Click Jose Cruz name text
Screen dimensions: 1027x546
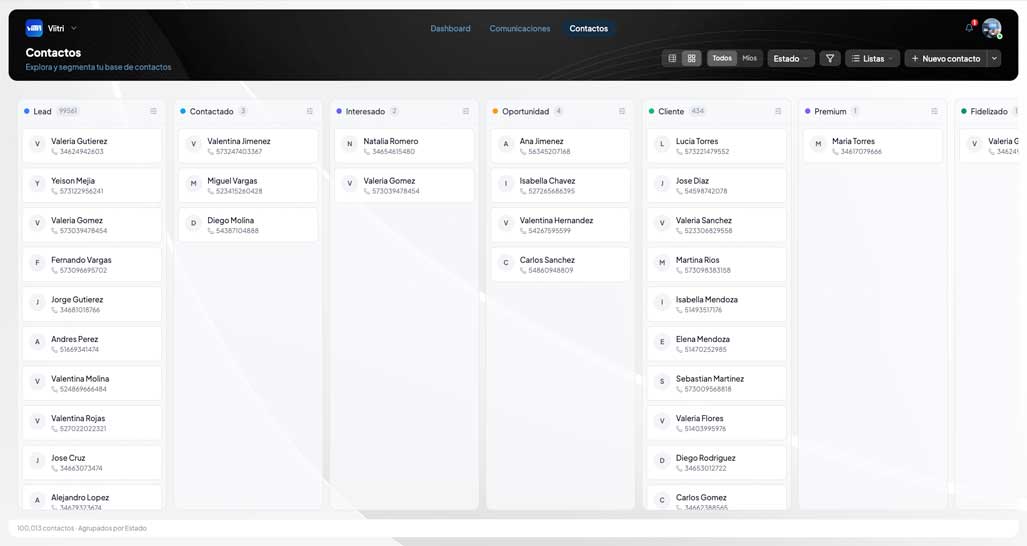tap(68, 458)
